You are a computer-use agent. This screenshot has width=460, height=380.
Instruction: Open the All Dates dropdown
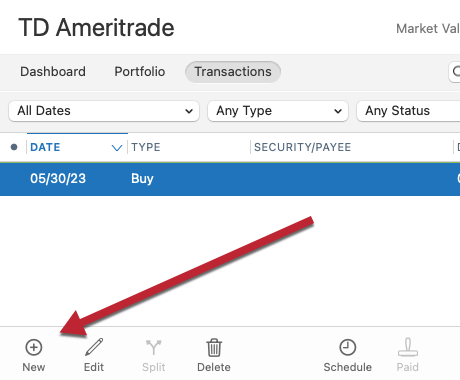coord(104,111)
